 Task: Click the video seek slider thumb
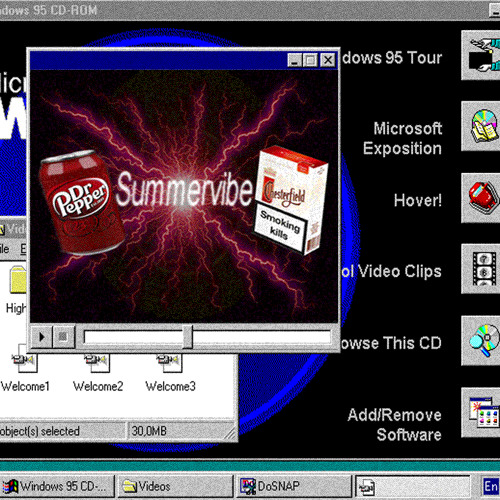click(x=188, y=337)
